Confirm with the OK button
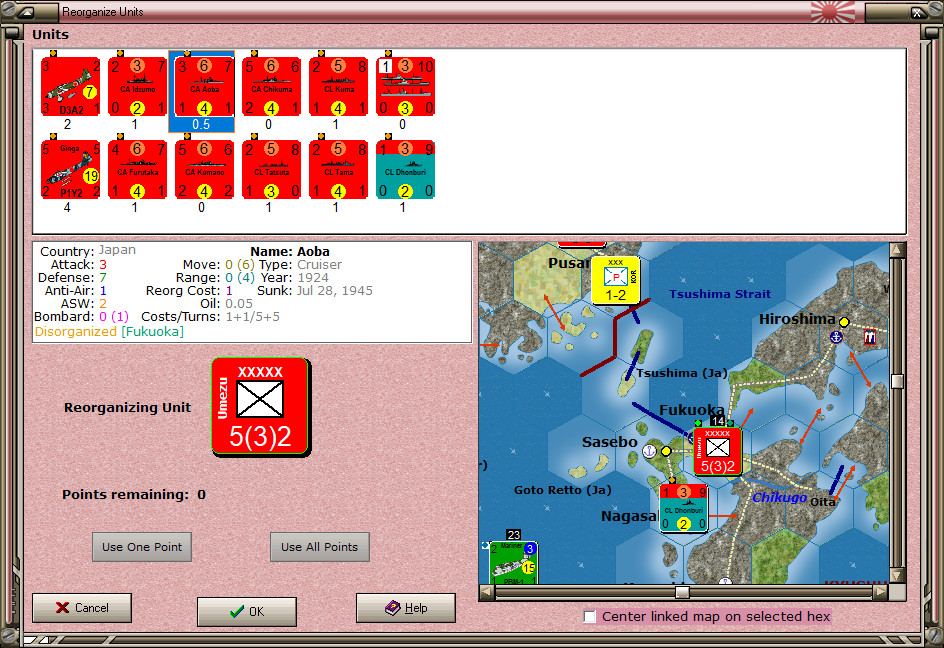944x648 pixels. (247, 611)
